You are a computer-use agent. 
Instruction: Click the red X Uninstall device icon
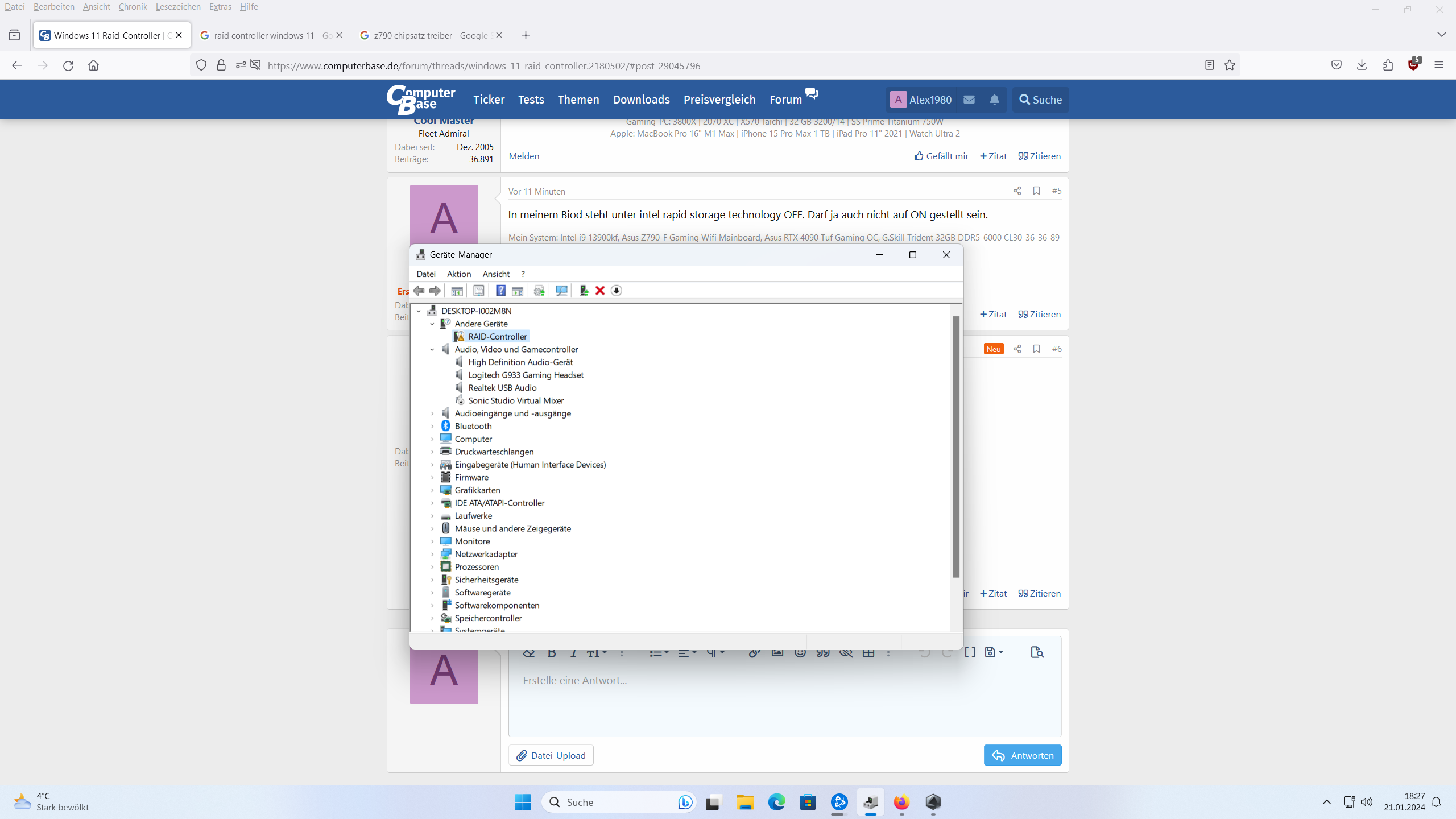600,291
